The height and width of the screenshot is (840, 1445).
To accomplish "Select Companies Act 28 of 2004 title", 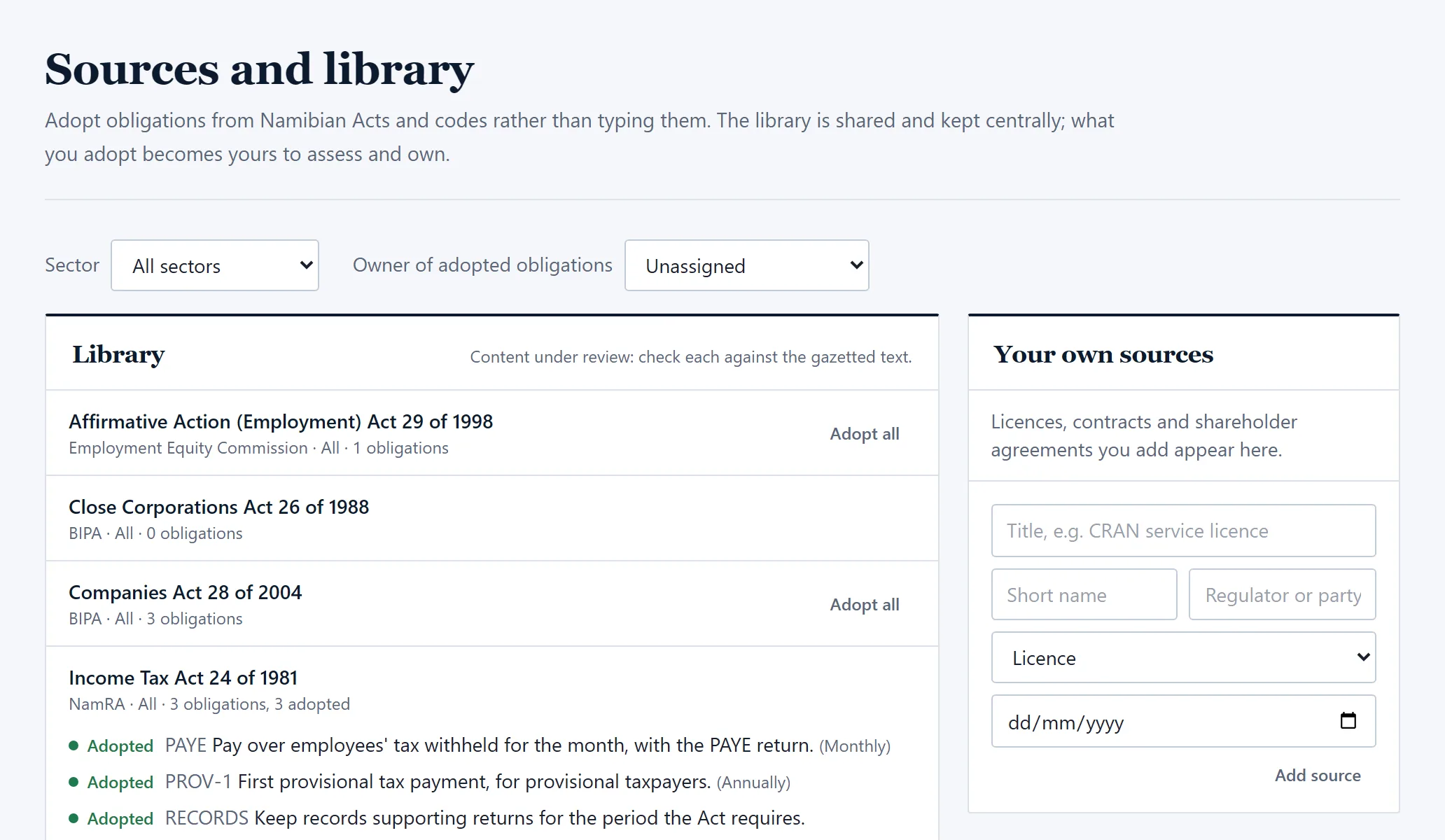I will (x=186, y=592).
